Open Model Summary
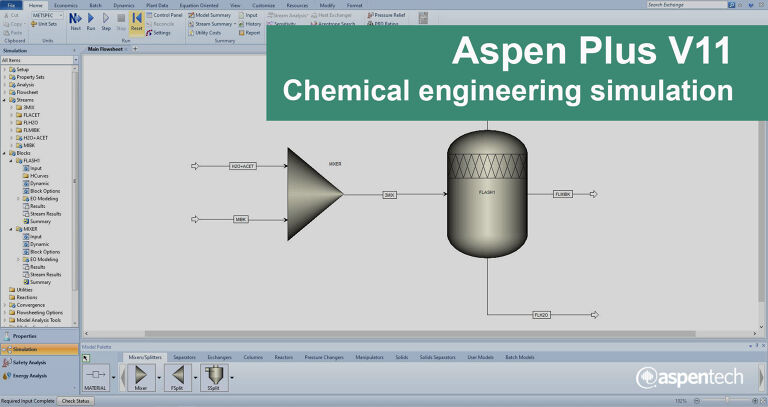768x407 pixels. click(x=209, y=15)
